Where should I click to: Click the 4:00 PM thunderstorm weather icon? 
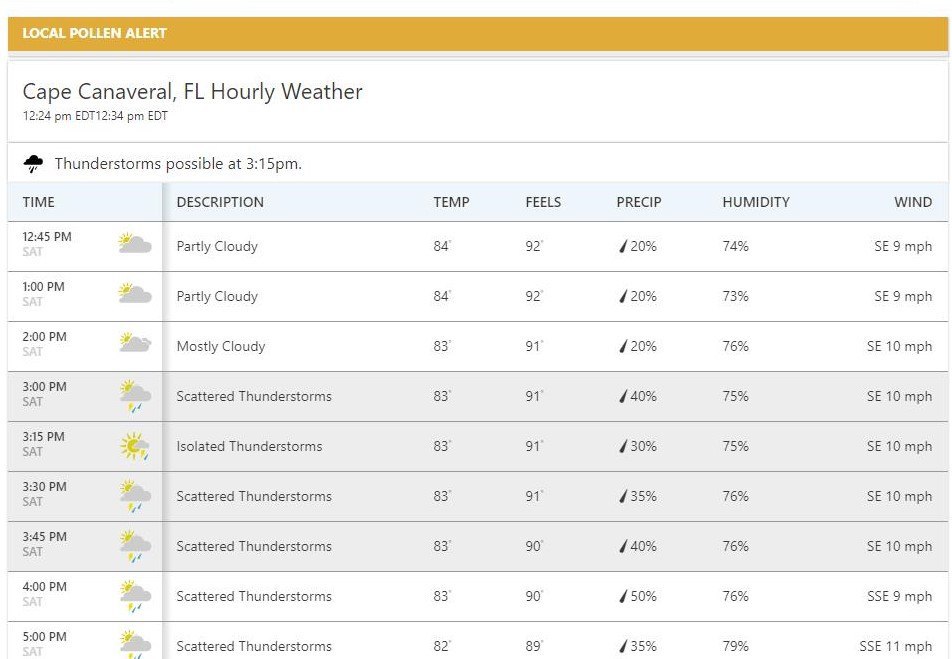[x=135, y=596]
